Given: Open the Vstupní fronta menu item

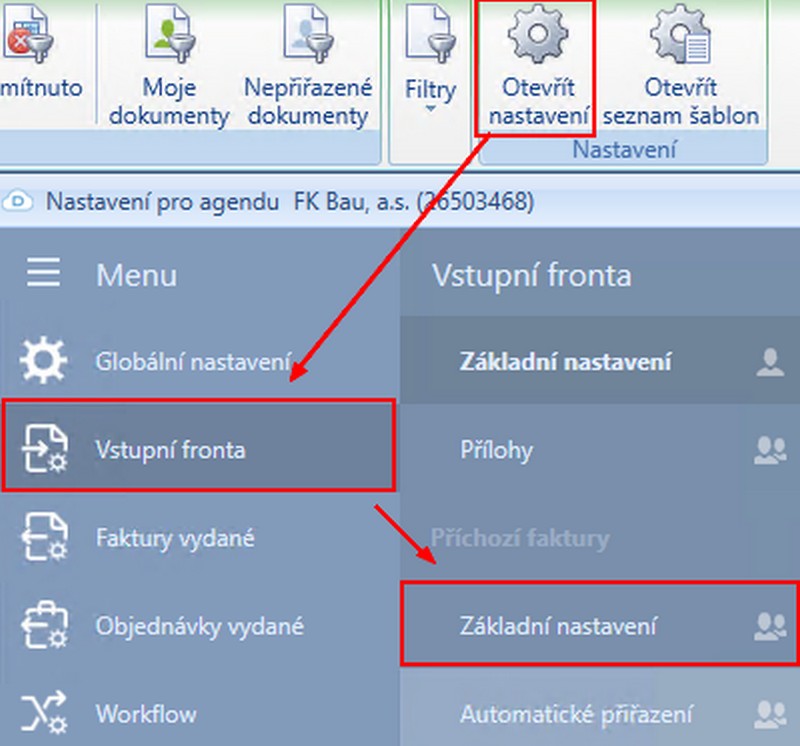Looking at the screenshot, I should [x=170, y=449].
